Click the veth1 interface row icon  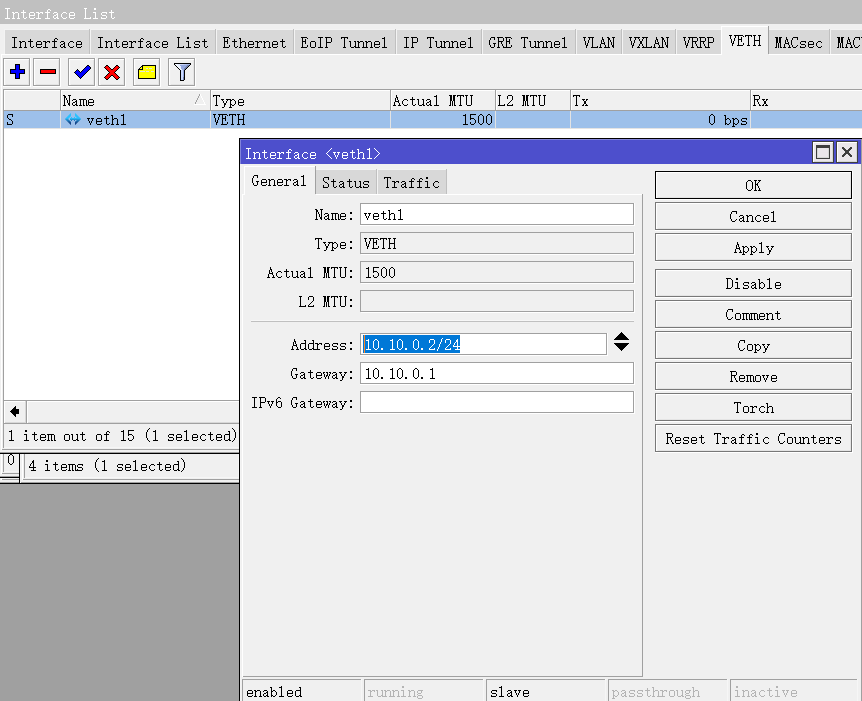click(73, 120)
